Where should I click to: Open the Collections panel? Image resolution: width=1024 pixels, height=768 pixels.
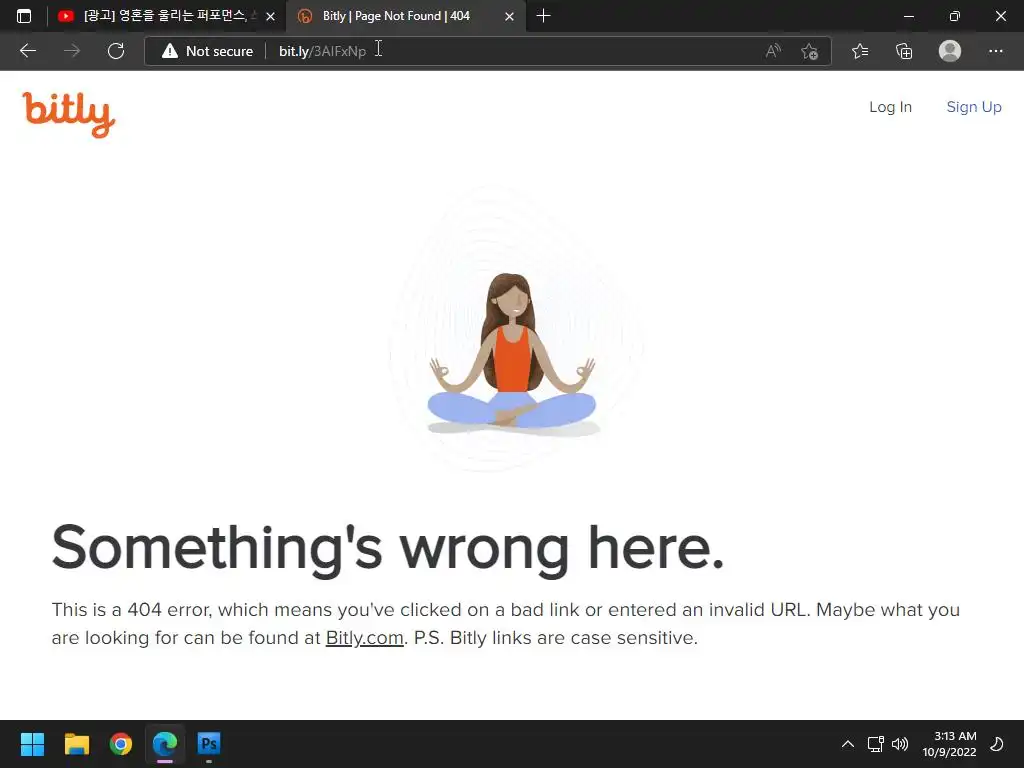point(904,51)
